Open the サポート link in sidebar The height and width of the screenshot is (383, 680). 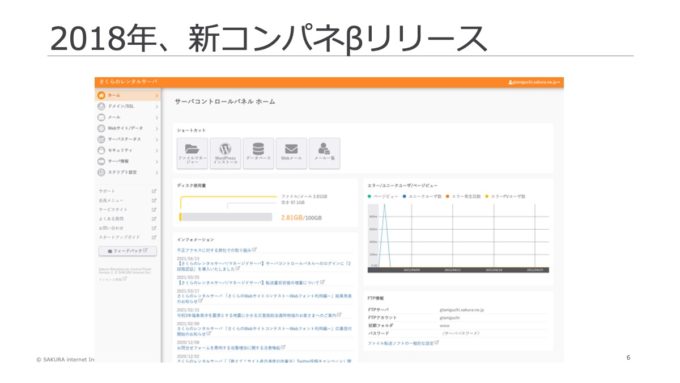point(107,191)
